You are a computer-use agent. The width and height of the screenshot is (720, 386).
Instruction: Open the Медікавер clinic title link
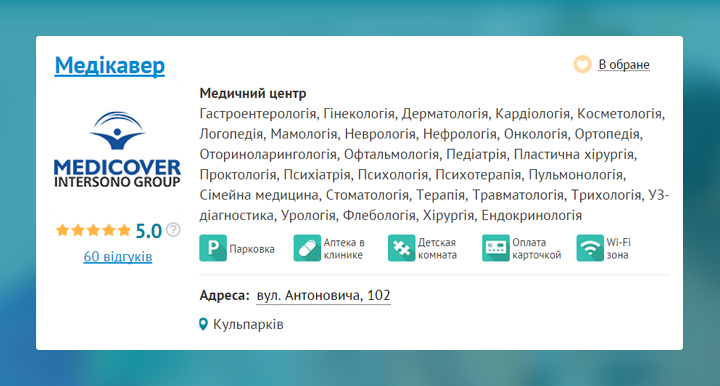click(x=109, y=65)
